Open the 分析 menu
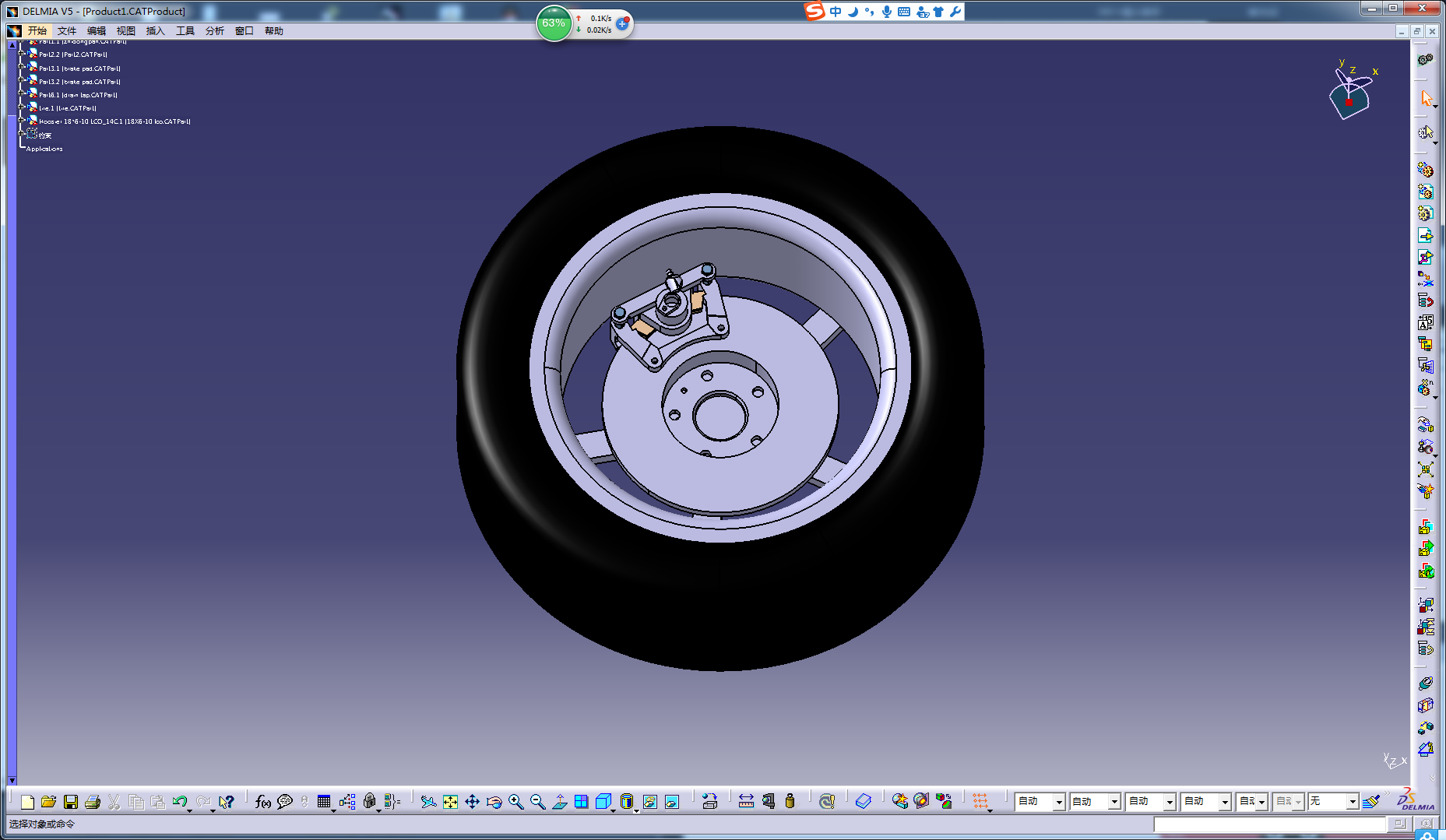This screenshot has width=1446, height=840. click(x=215, y=31)
